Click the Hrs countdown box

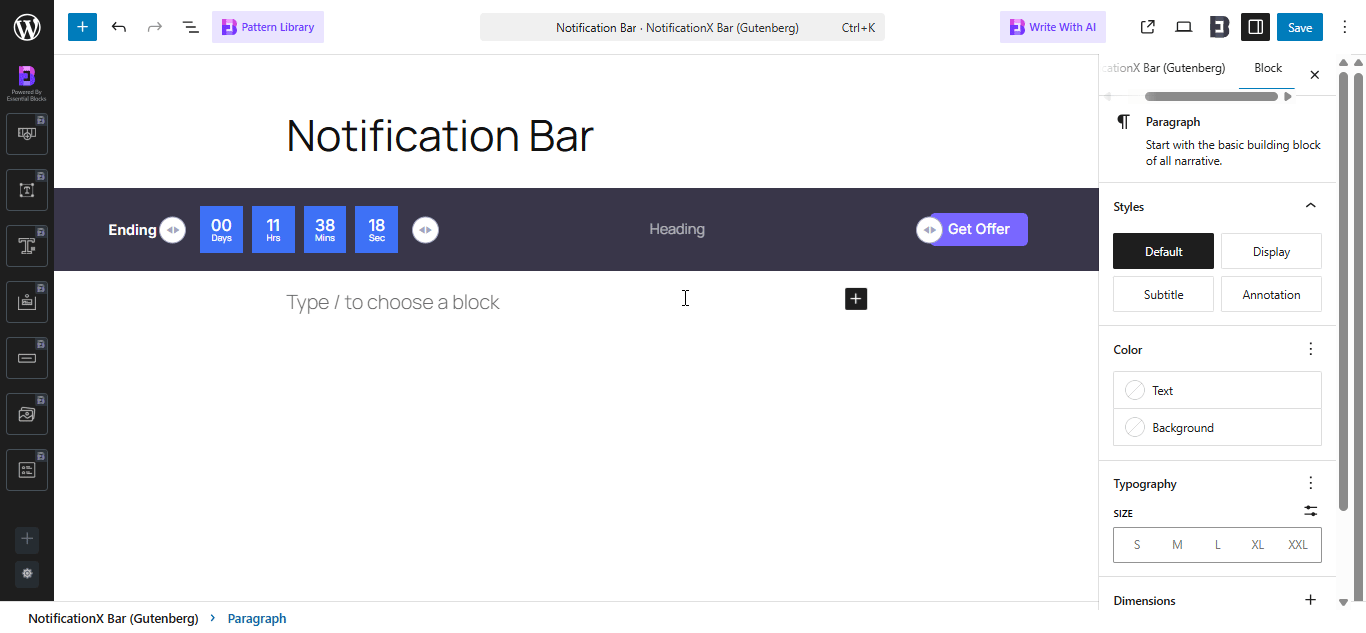coord(273,229)
